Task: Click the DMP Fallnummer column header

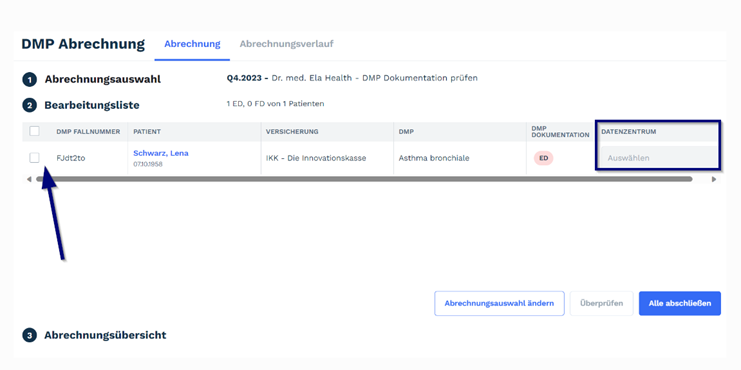Action: coord(88,132)
